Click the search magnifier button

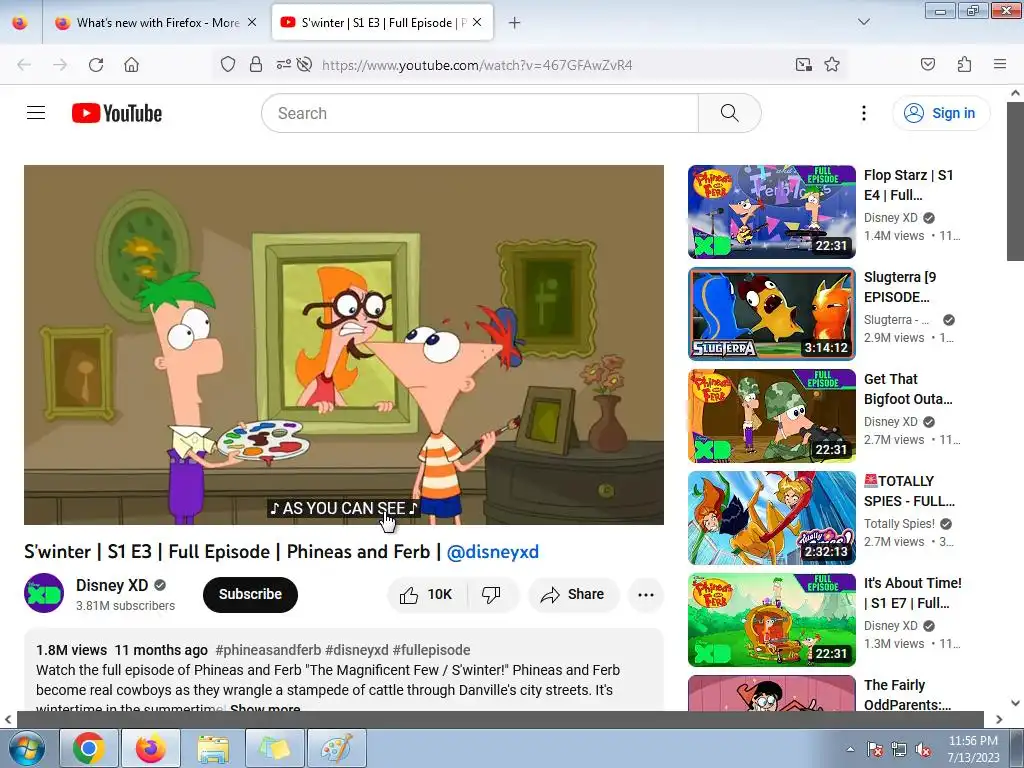729,113
